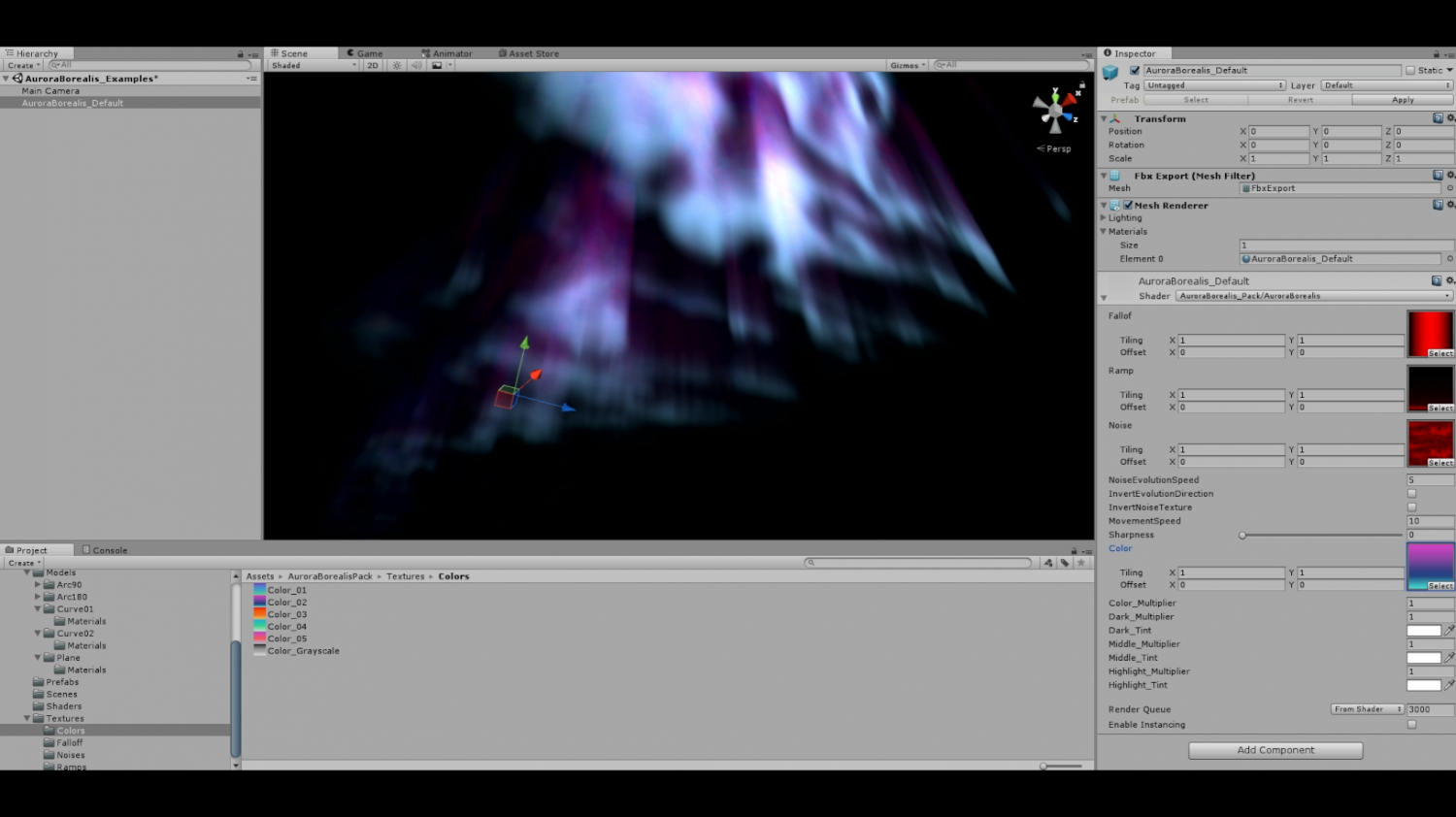
Task: Open Transform component help icon
Action: point(1438,118)
